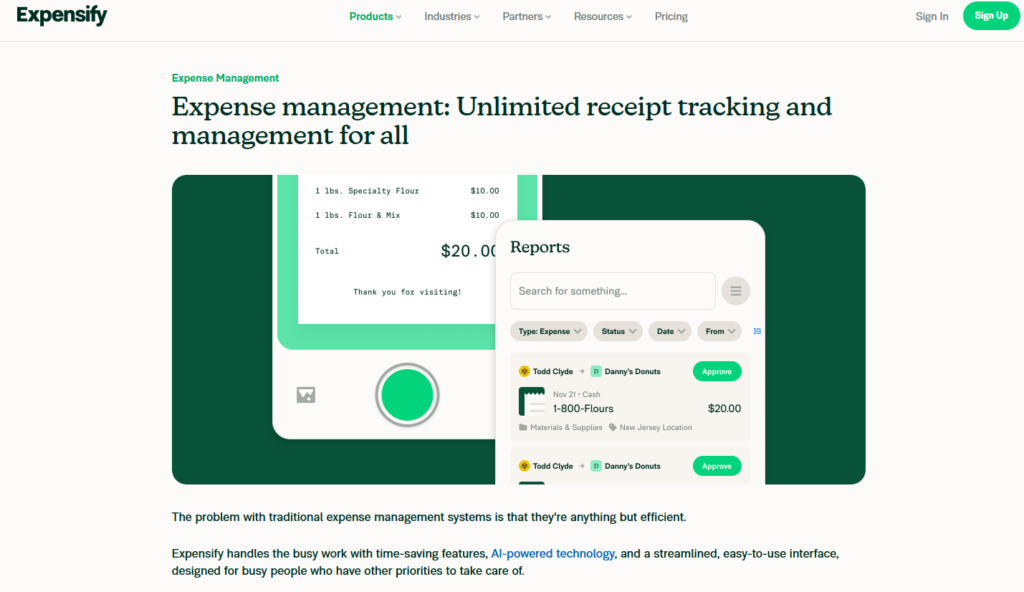Click the 1-800-Flours merchant name
This screenshot has height=592, width=1024.
coord(583,408)
